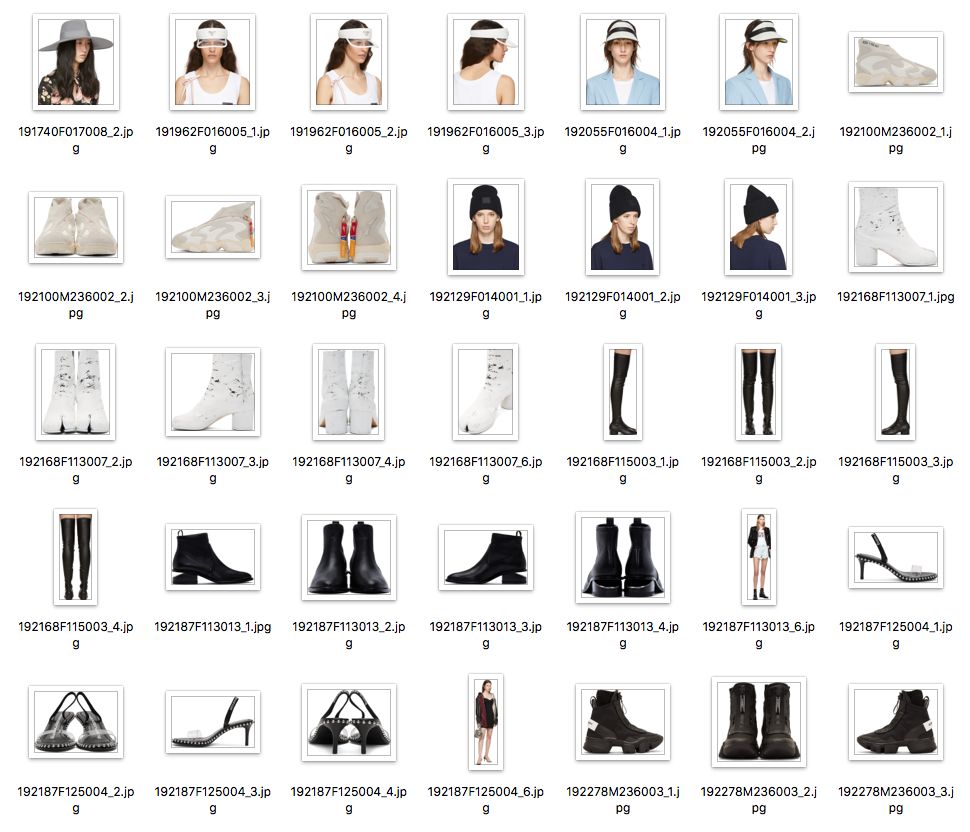
Task: Pick the 192187F113013_2.jpg black boots pair
Action: pyautogui.click(x=349, y=557)
